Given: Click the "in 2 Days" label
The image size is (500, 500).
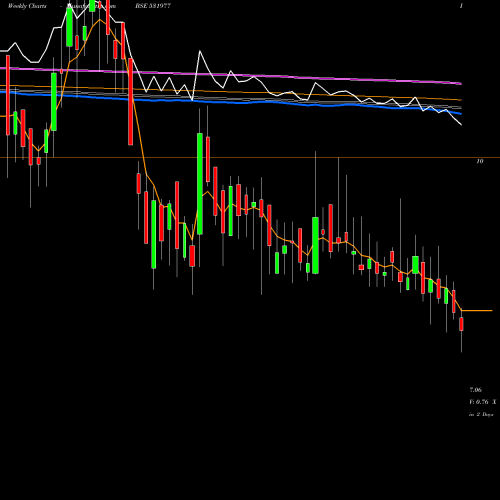Looking at the screenshot, I should click(x=481, y=415).
